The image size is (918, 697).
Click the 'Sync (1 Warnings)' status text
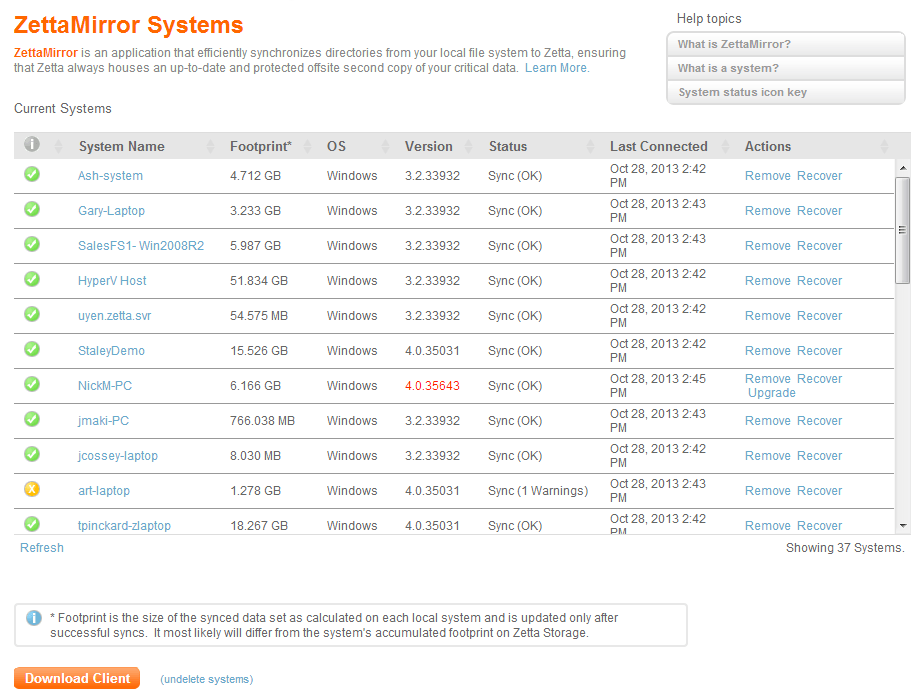tap(537, 491)
